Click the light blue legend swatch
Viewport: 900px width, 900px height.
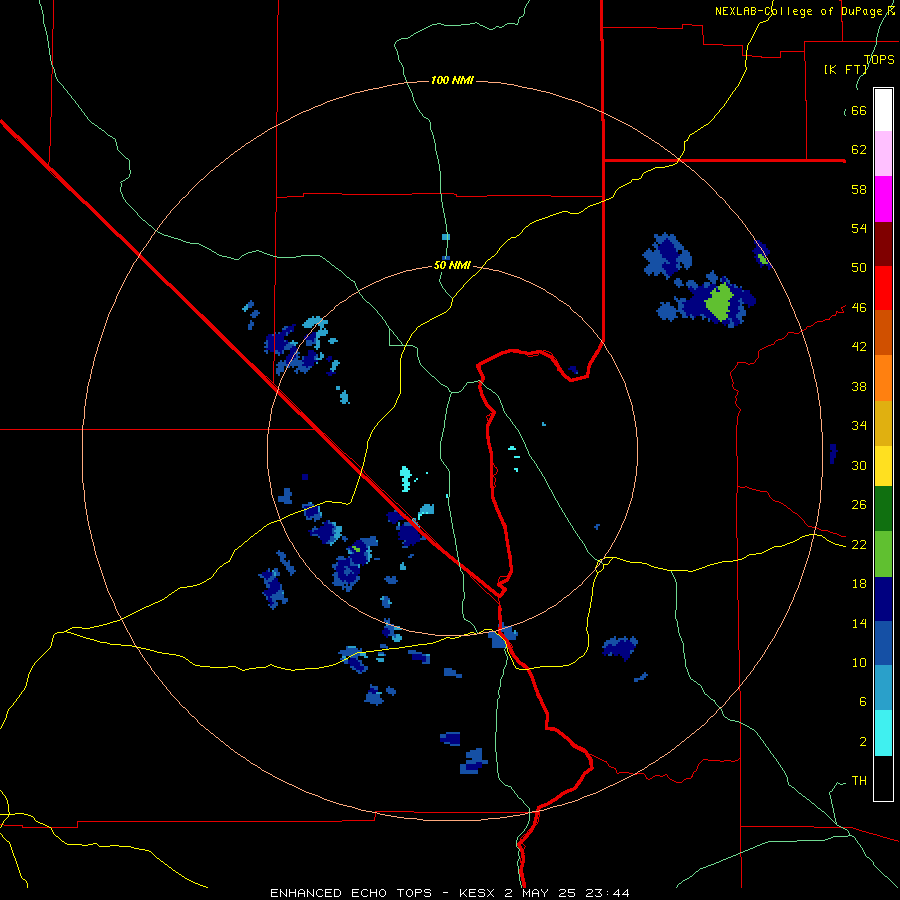[x=883, y=689]
